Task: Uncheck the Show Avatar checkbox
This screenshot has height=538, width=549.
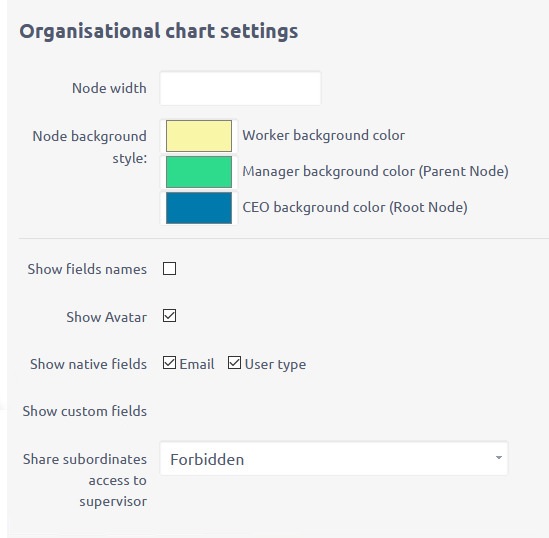Action: (169, 316)
